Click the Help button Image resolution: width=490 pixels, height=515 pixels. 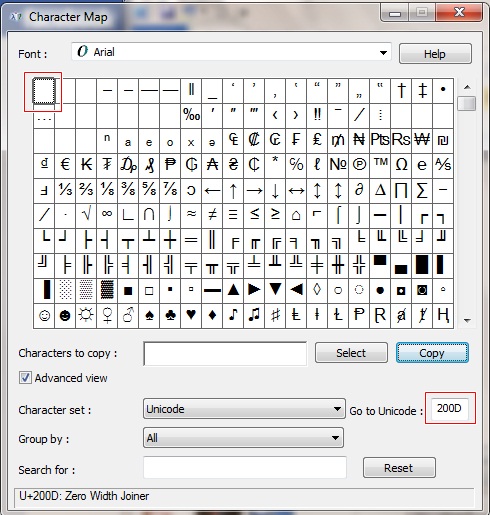pos(435,54)
